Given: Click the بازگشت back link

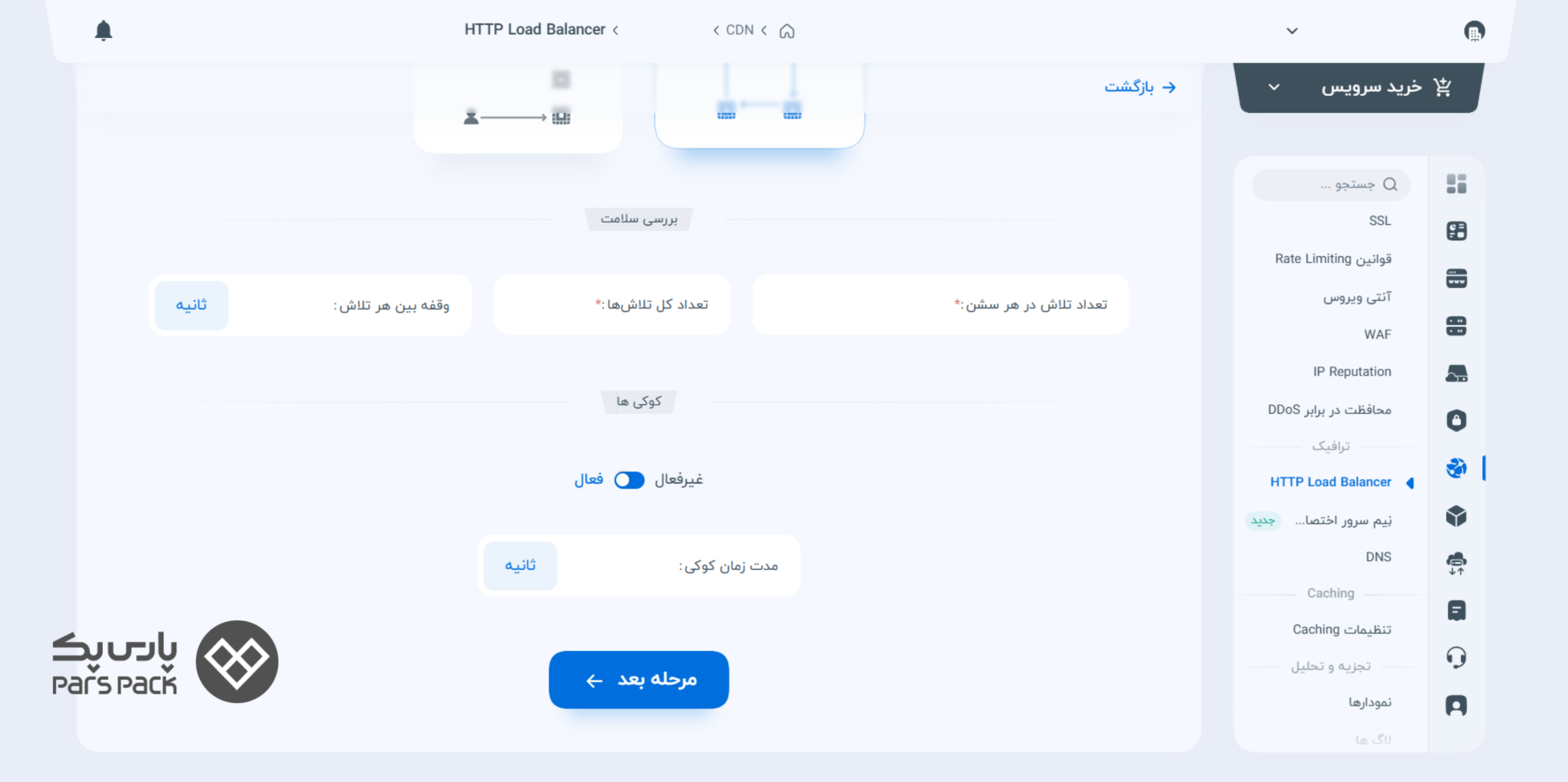Looking at the screenshot, I should click(1140, 87).
